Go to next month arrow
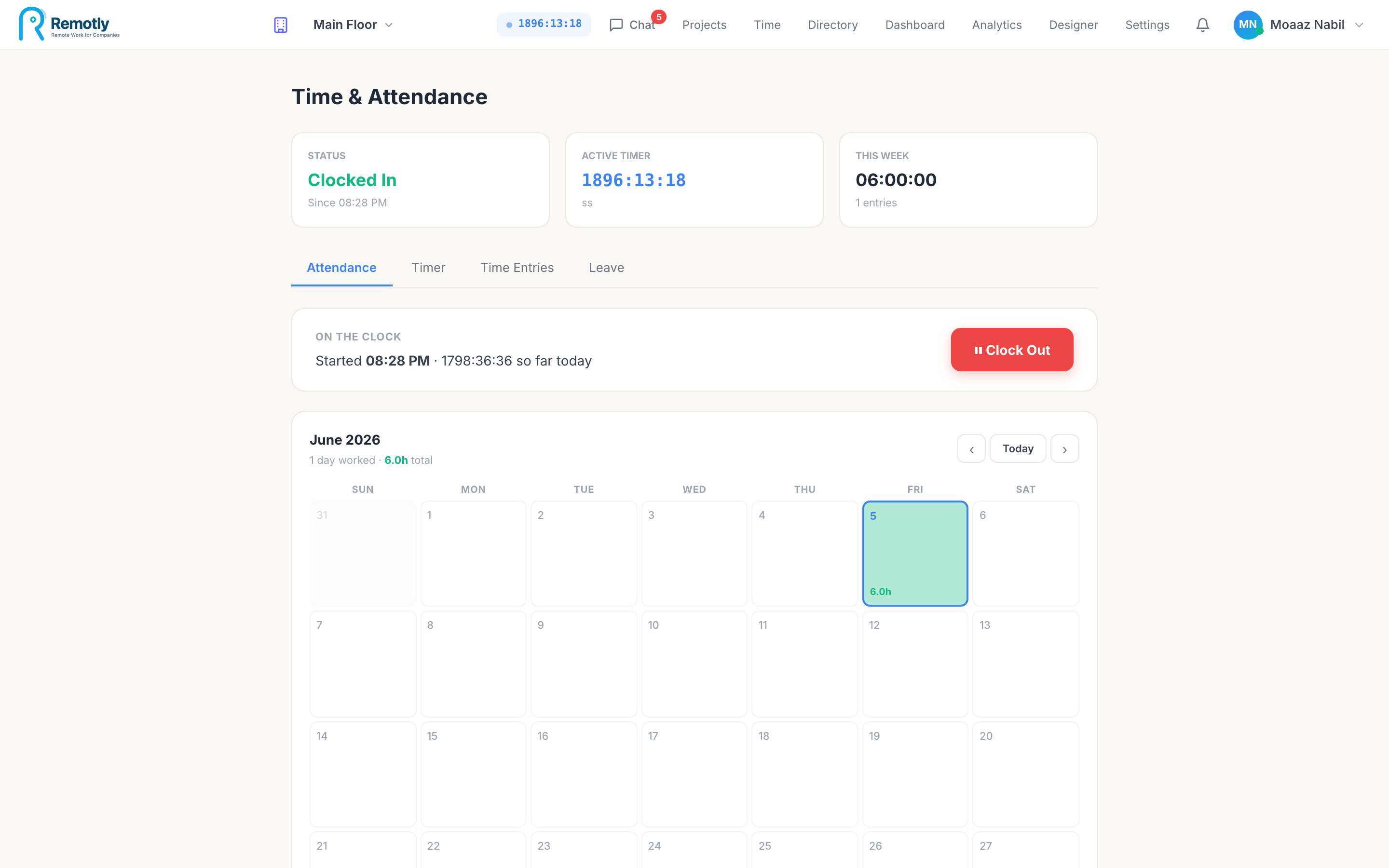The height and width of the screenshot is (868, 1389). 1065,448
